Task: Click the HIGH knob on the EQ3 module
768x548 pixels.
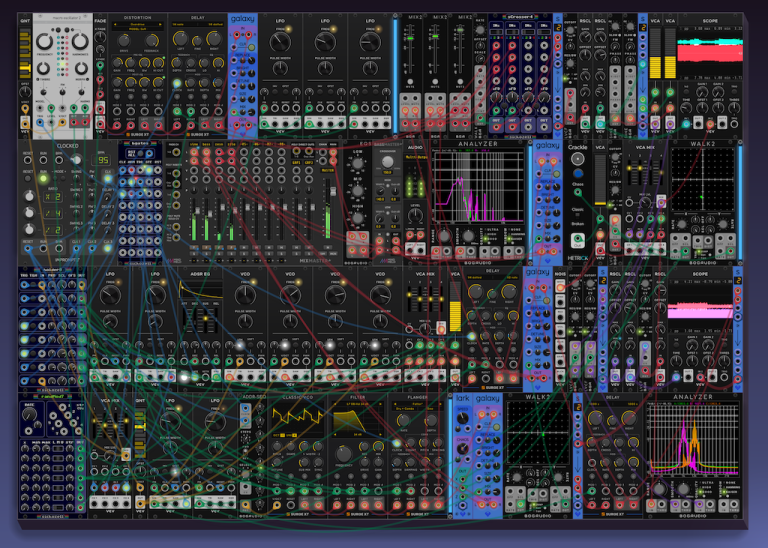Action: pos(358,219)
